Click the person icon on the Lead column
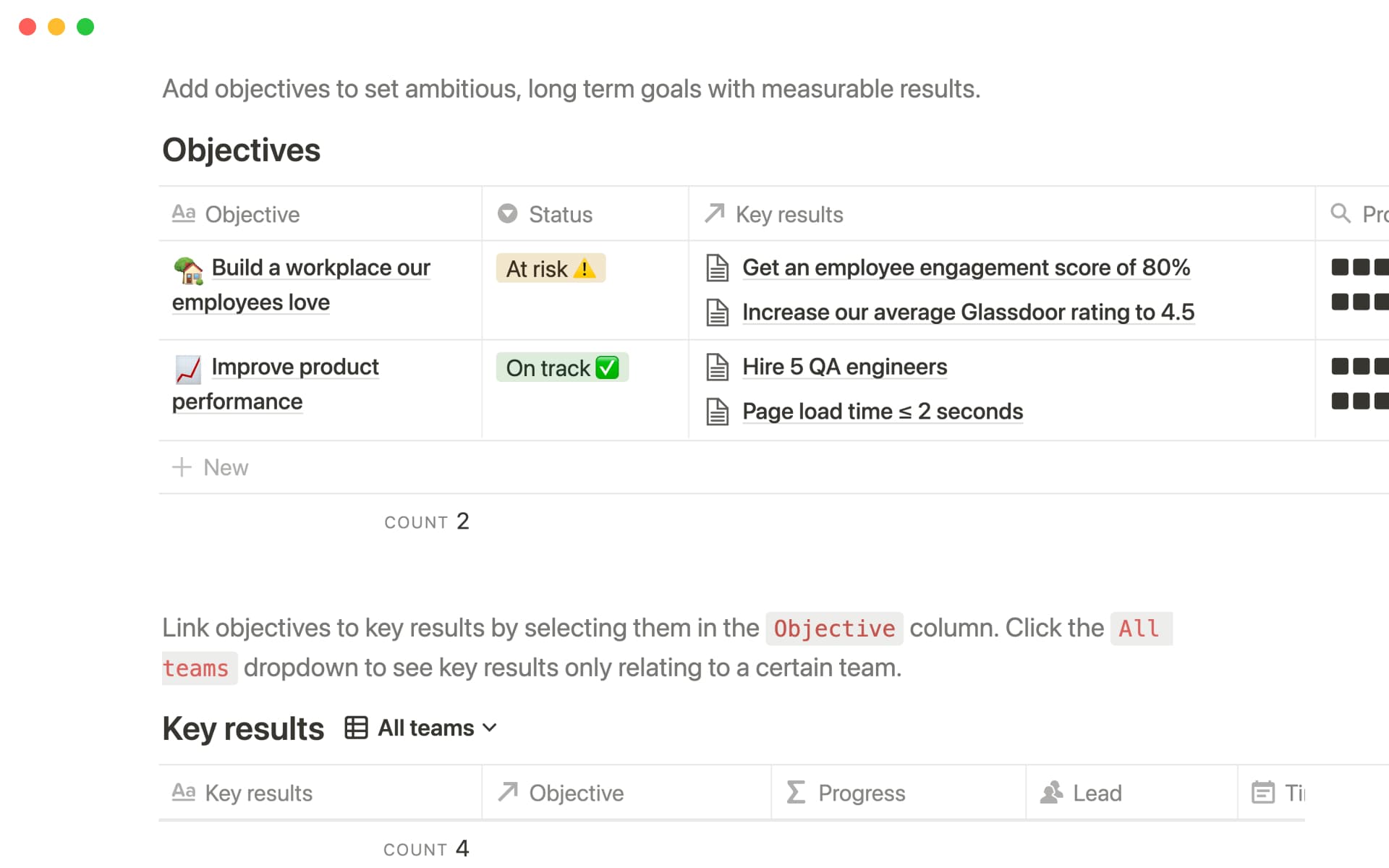 tap(1052, 793)
